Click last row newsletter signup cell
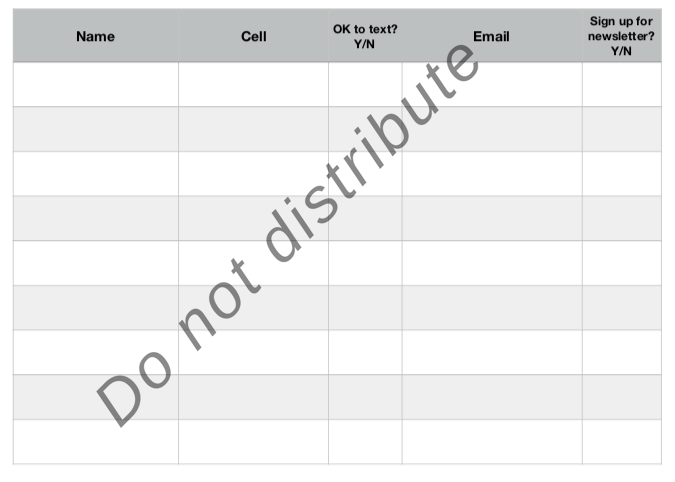This screenshot has height=482, width=675. click(x=622, y=442)
